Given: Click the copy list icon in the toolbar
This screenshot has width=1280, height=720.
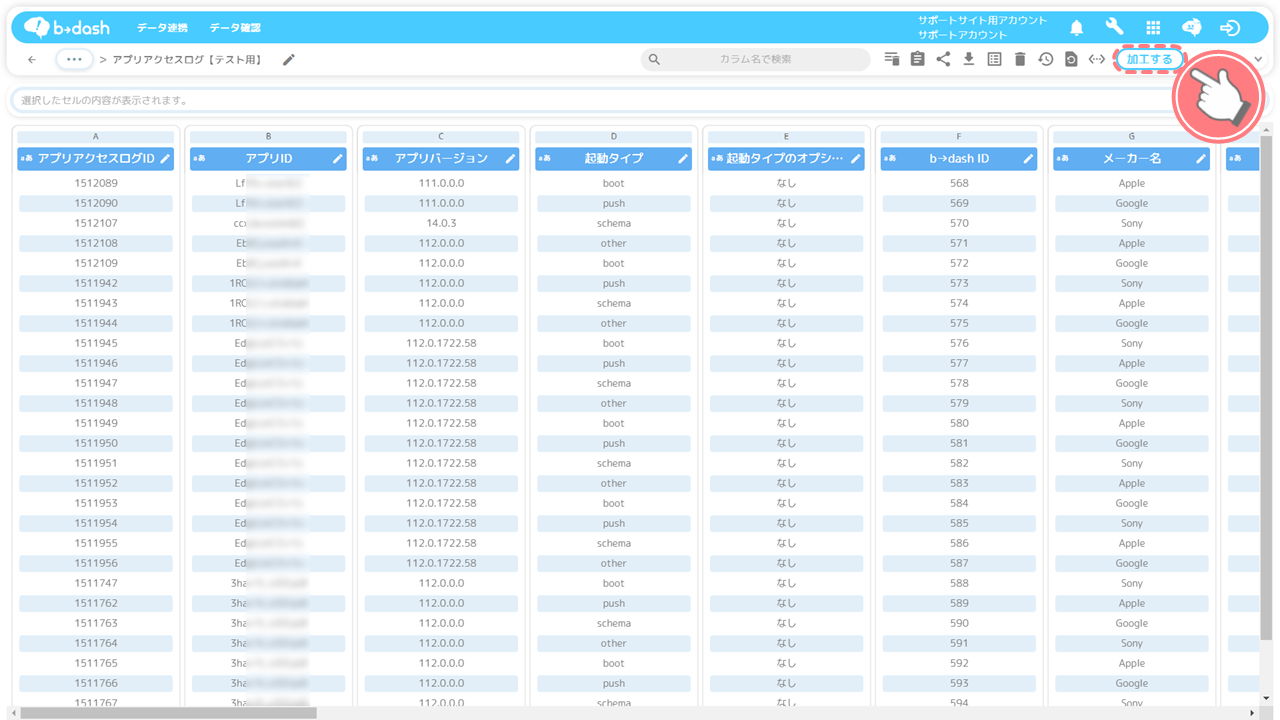Looking at the screenshot, I should pos(892,60).
